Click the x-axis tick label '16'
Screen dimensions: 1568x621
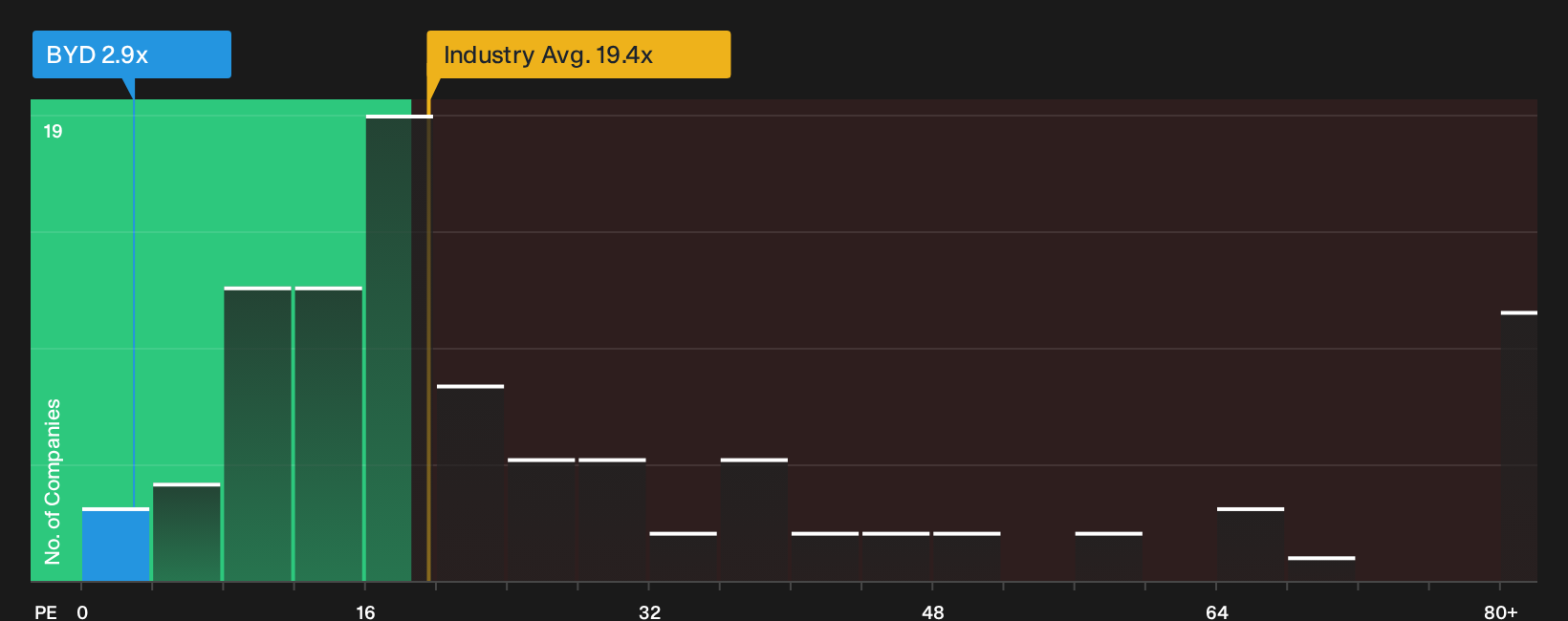(365, 612)
